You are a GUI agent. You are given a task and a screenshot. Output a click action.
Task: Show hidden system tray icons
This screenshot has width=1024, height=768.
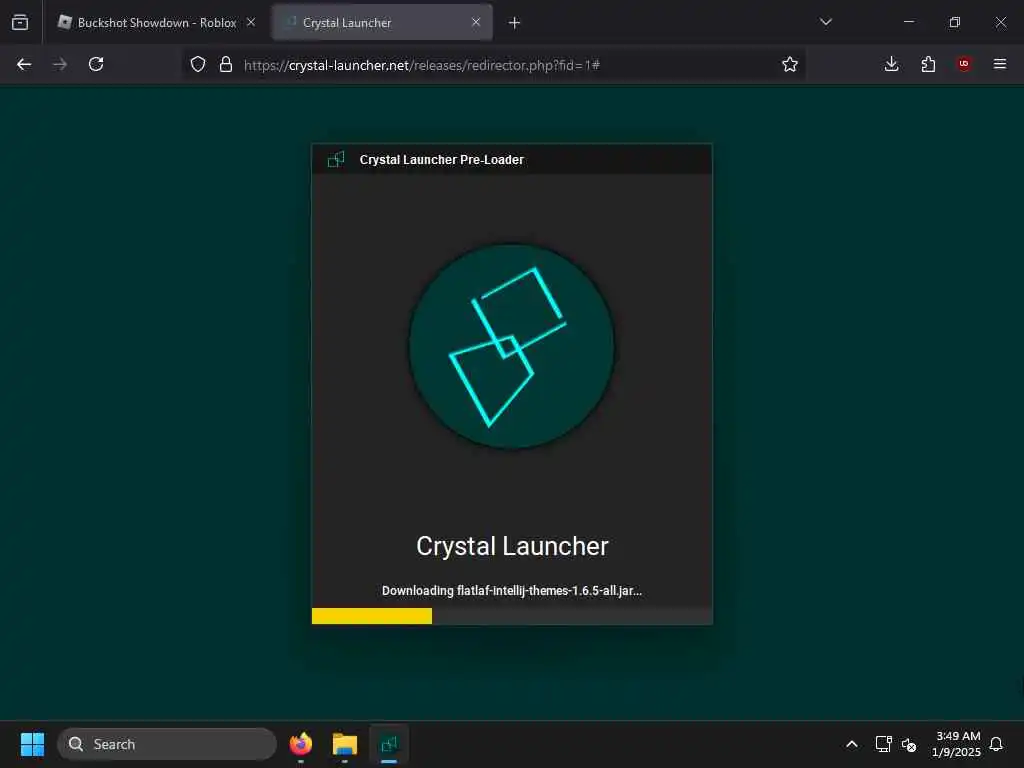[x=852, y=744]
